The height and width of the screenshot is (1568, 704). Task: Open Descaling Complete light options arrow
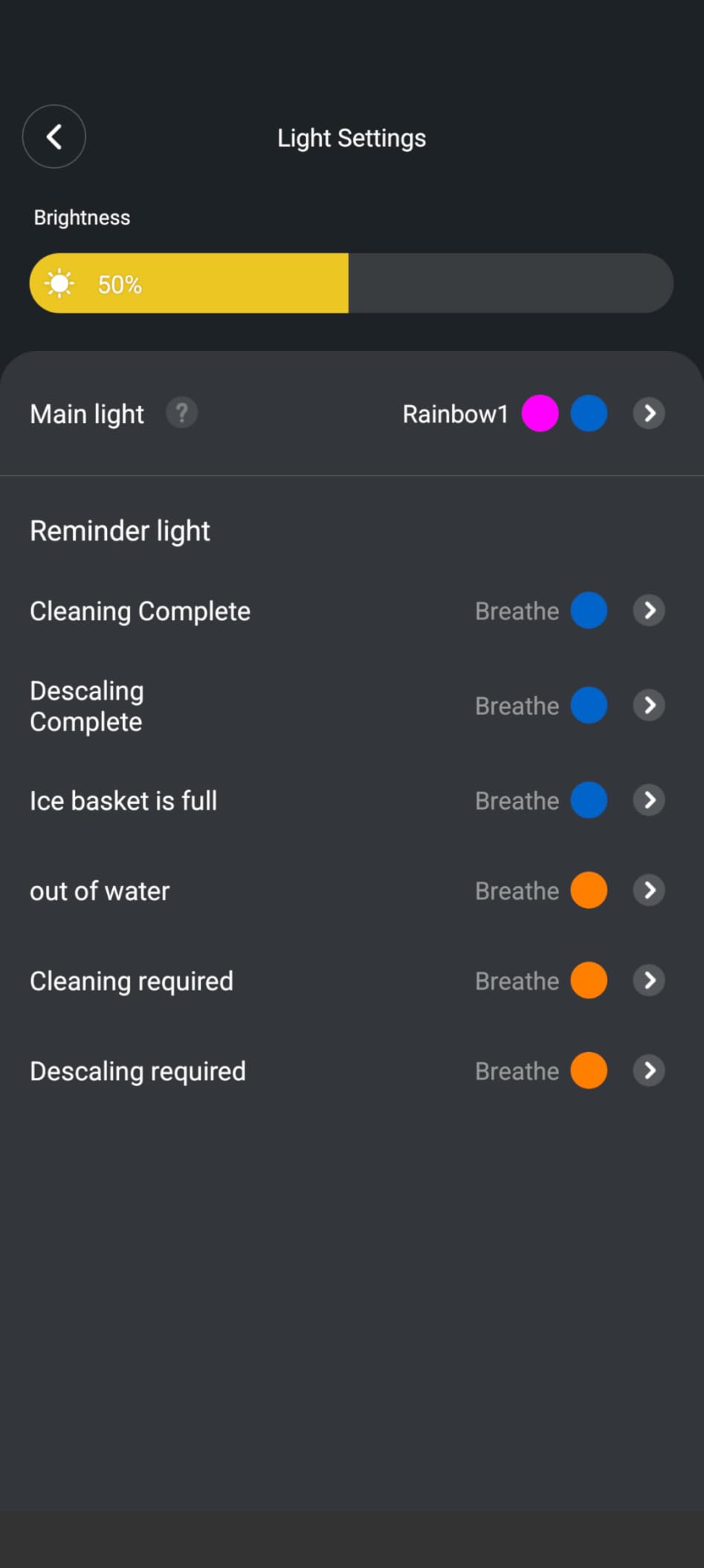(649, 705)
